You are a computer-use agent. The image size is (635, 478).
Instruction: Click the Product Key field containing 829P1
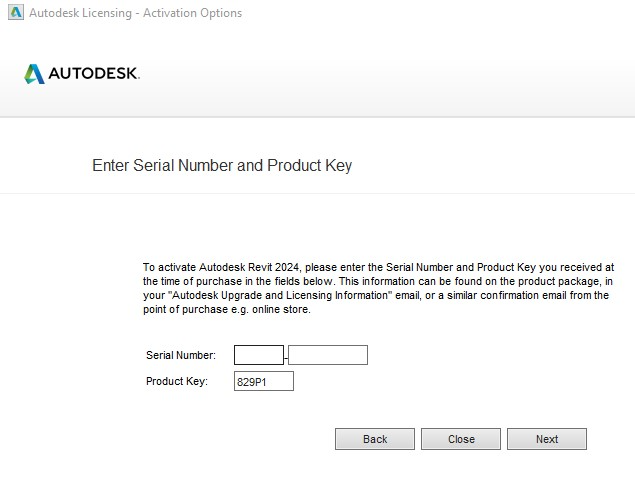[264, 381]
